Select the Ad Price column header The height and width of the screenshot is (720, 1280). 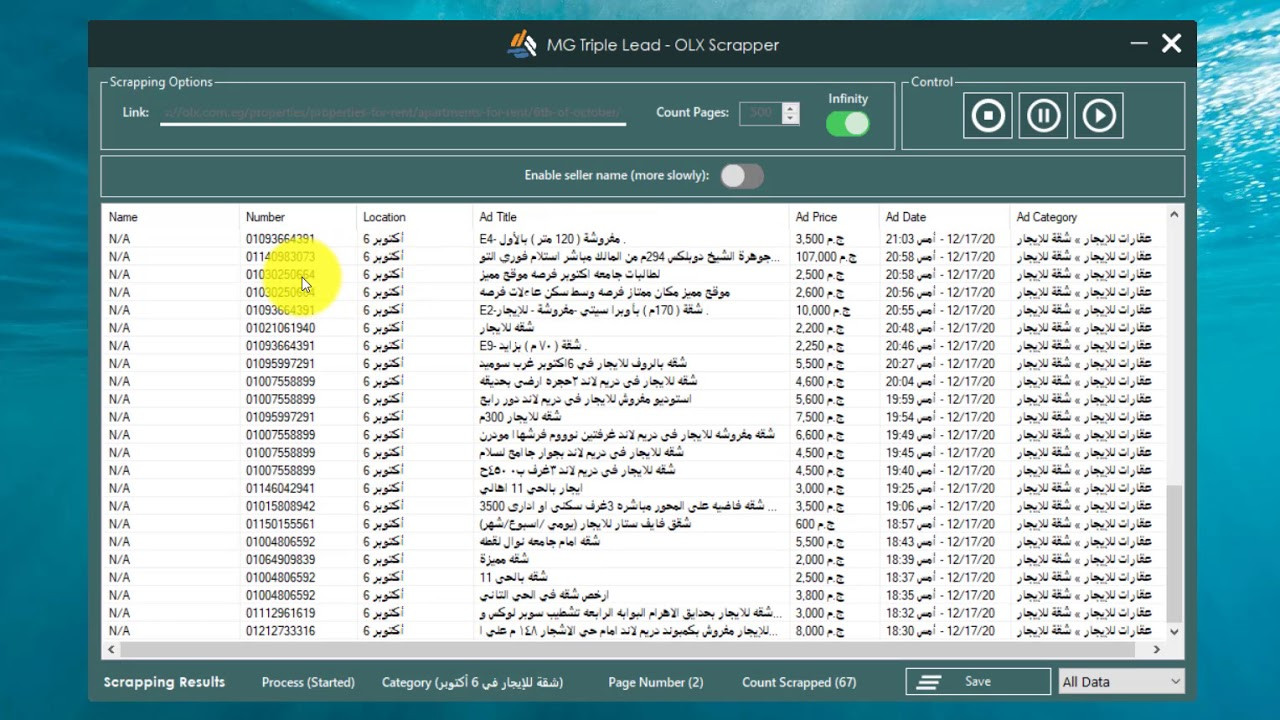pyautogui.click(x=816, y=217)
